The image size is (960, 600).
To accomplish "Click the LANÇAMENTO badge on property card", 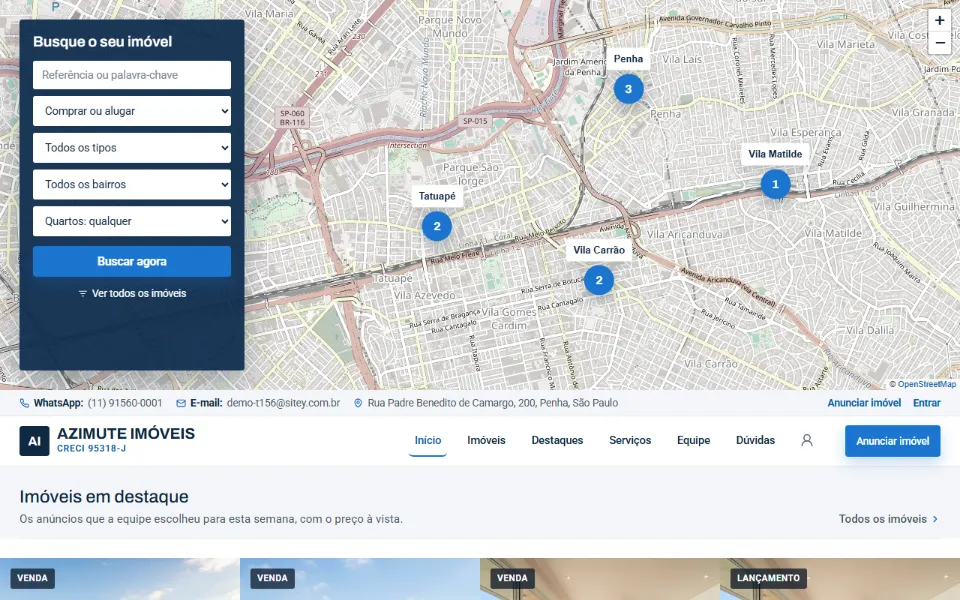I will (x=768, y=578).
